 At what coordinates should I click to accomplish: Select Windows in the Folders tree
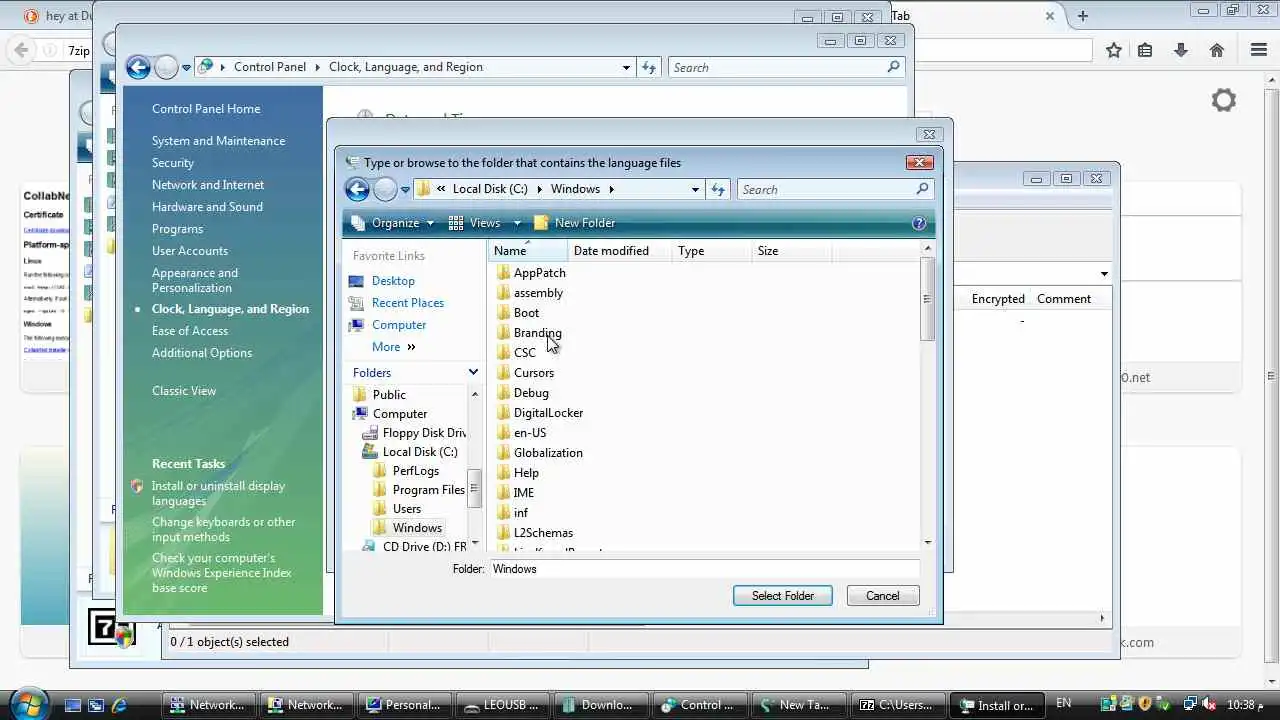click(417, 528)
